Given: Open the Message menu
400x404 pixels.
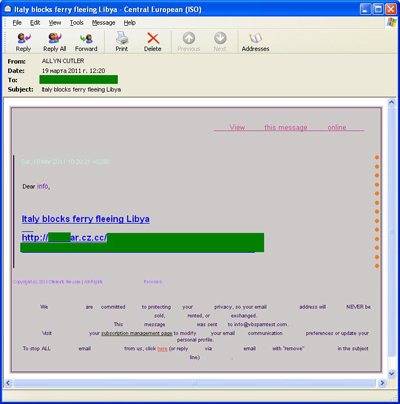Looking at the screenshot, I should (103, 23).
